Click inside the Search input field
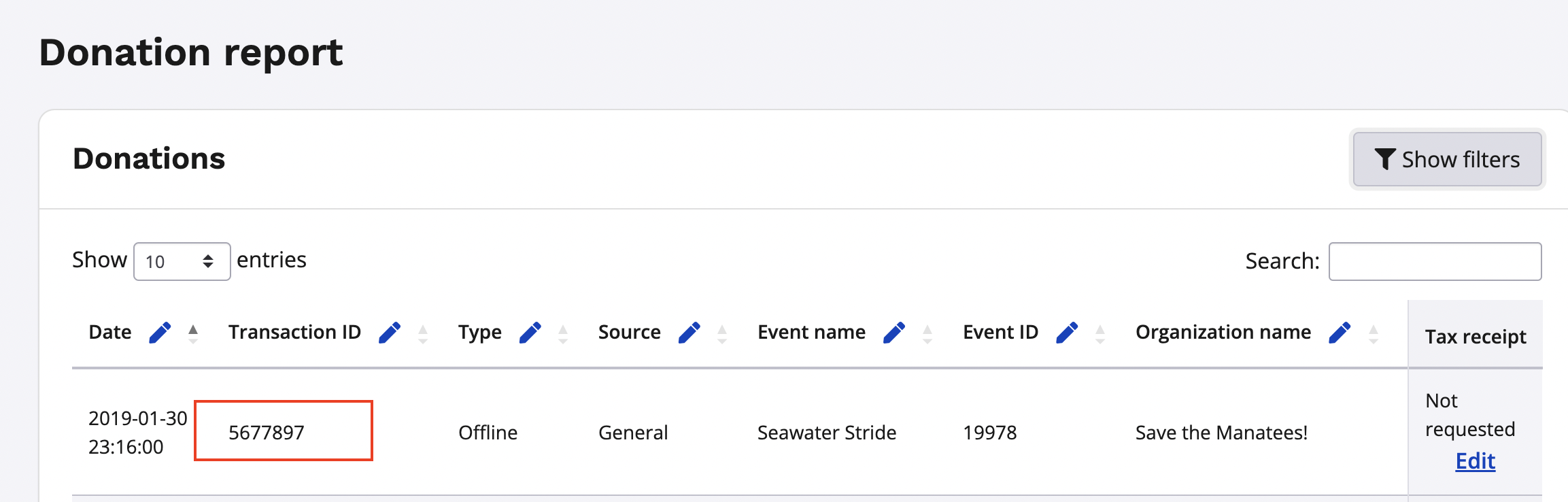The width and height of the screenshot is (1568, 502). [x=1435, y=261]
